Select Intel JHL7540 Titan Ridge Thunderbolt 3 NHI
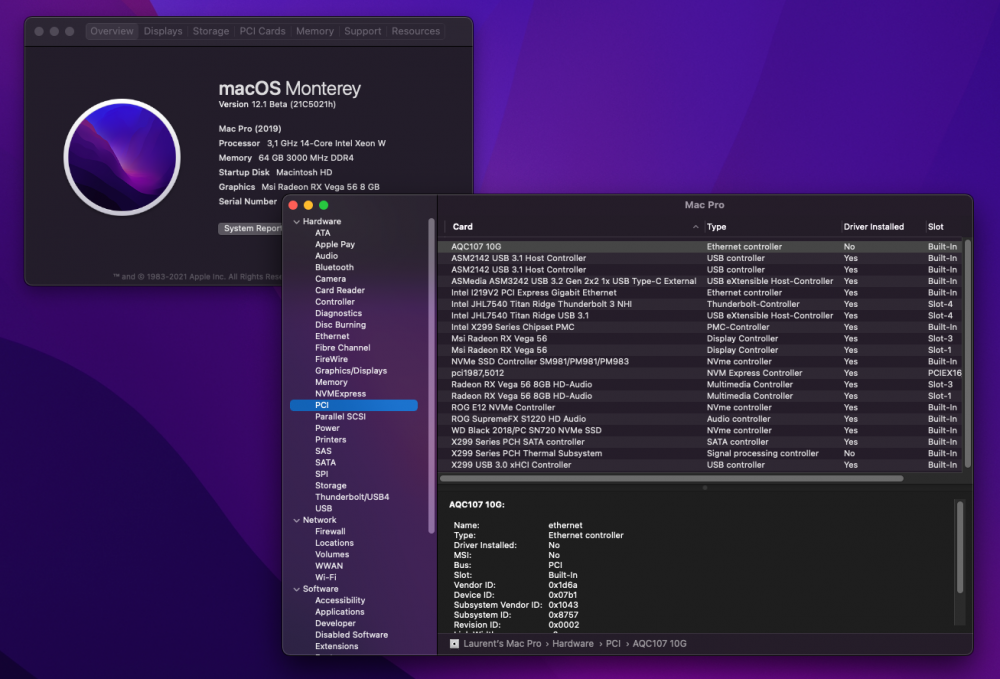This screenshot has height=679, width=1000. tap(702, 304)
